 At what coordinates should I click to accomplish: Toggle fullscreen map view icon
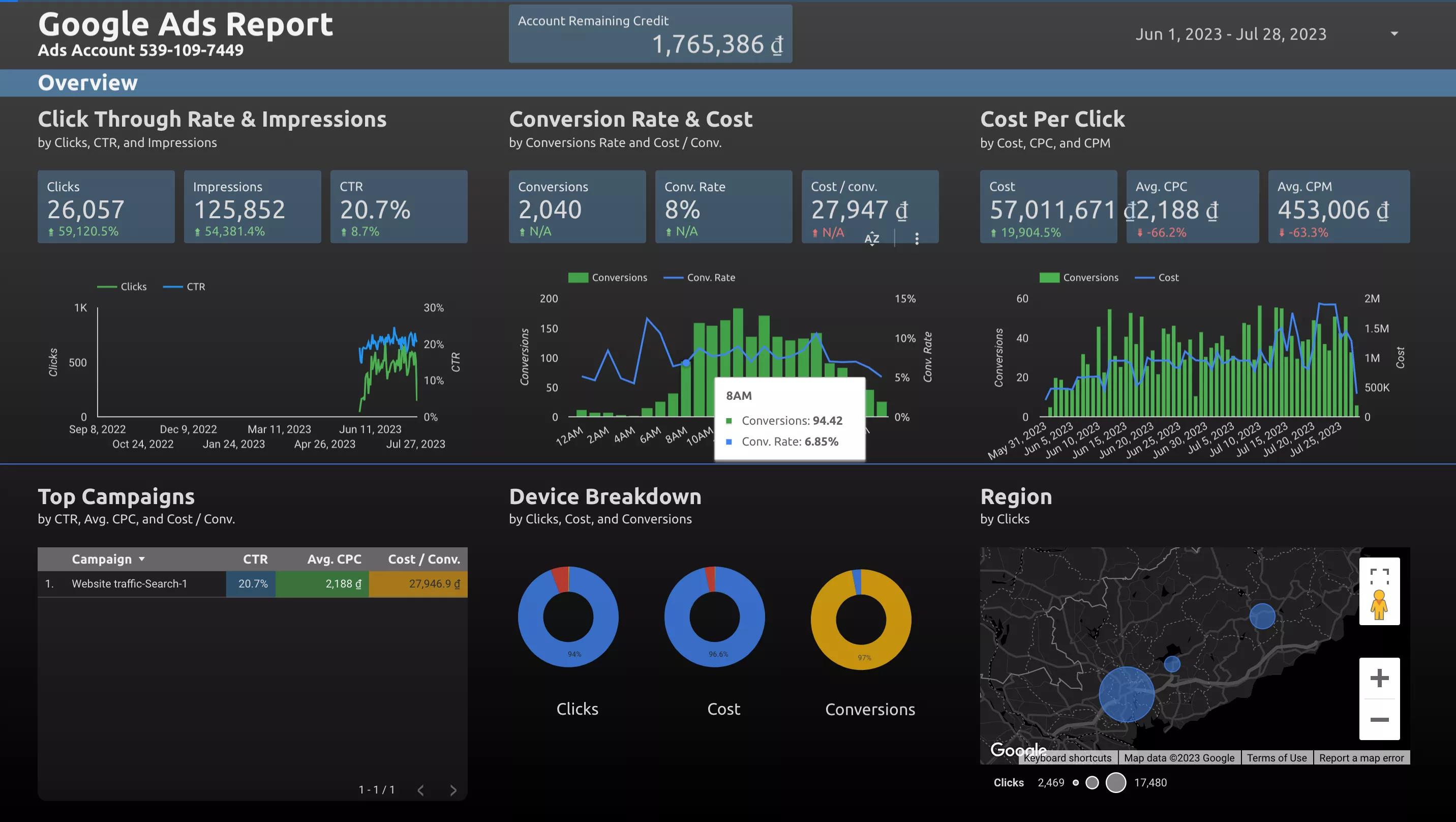pos(1379,576)
